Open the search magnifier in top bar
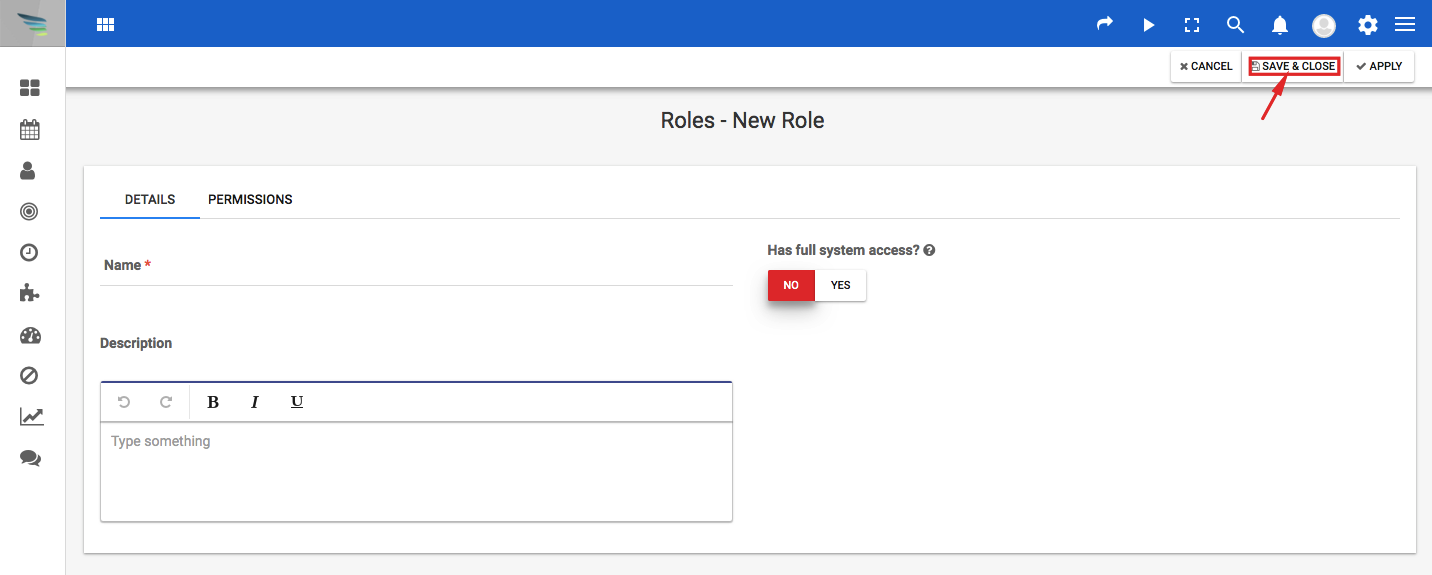The width and height of the screenshot is (1432, 575). click(1235, 25)
